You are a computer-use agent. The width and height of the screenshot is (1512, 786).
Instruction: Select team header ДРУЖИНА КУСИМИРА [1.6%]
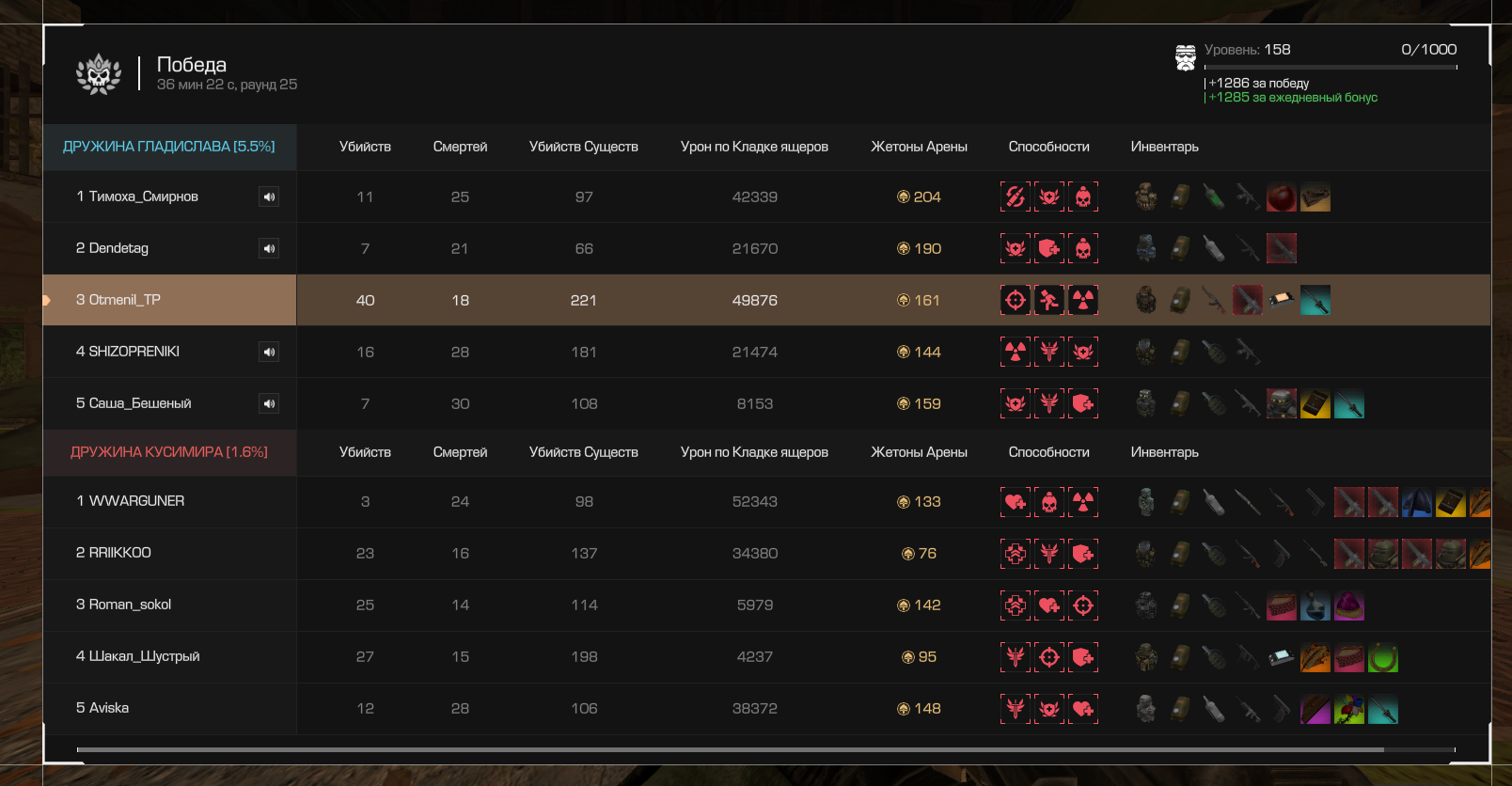pos(169,452)
